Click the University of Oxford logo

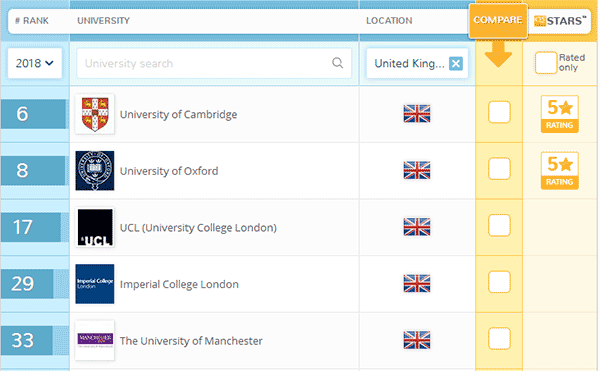coord(95,171)
